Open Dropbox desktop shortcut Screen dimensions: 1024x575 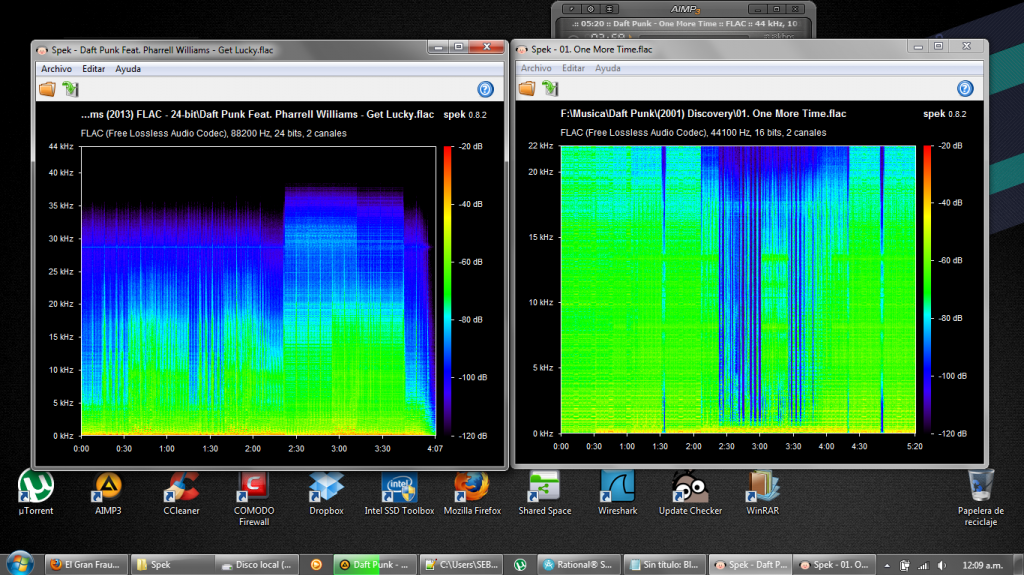pyautogui.click(x=327, y=493)
